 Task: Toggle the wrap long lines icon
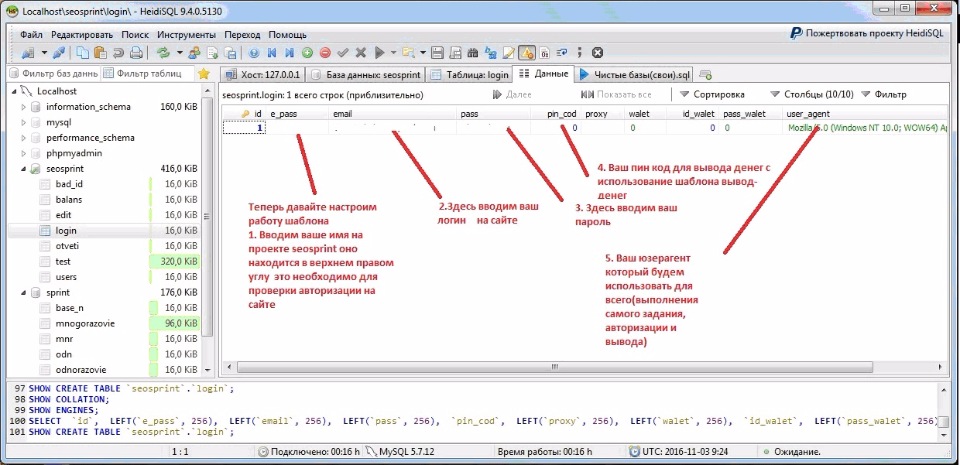[561, 53]
